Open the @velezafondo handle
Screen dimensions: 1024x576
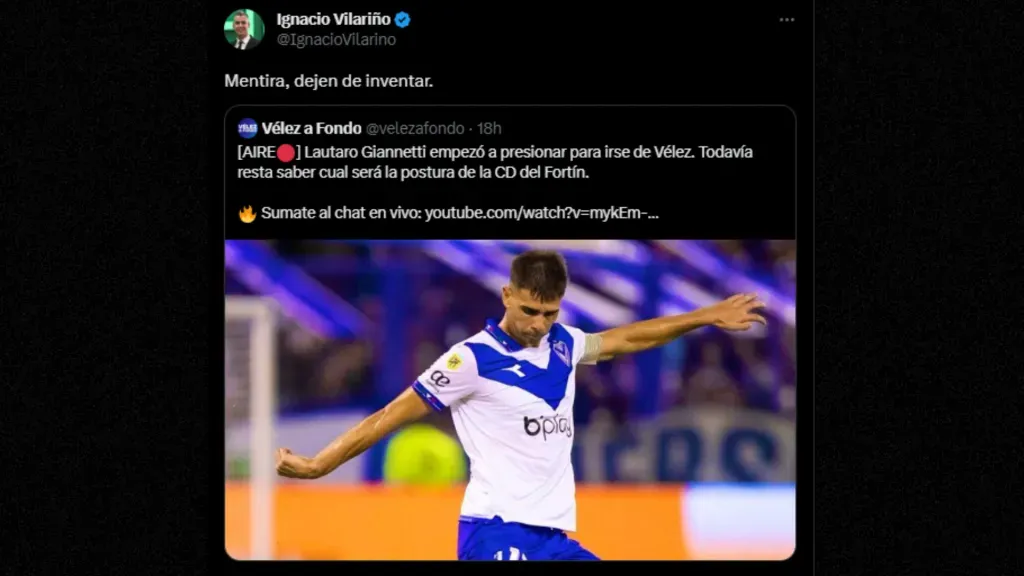tap(415, 128)
